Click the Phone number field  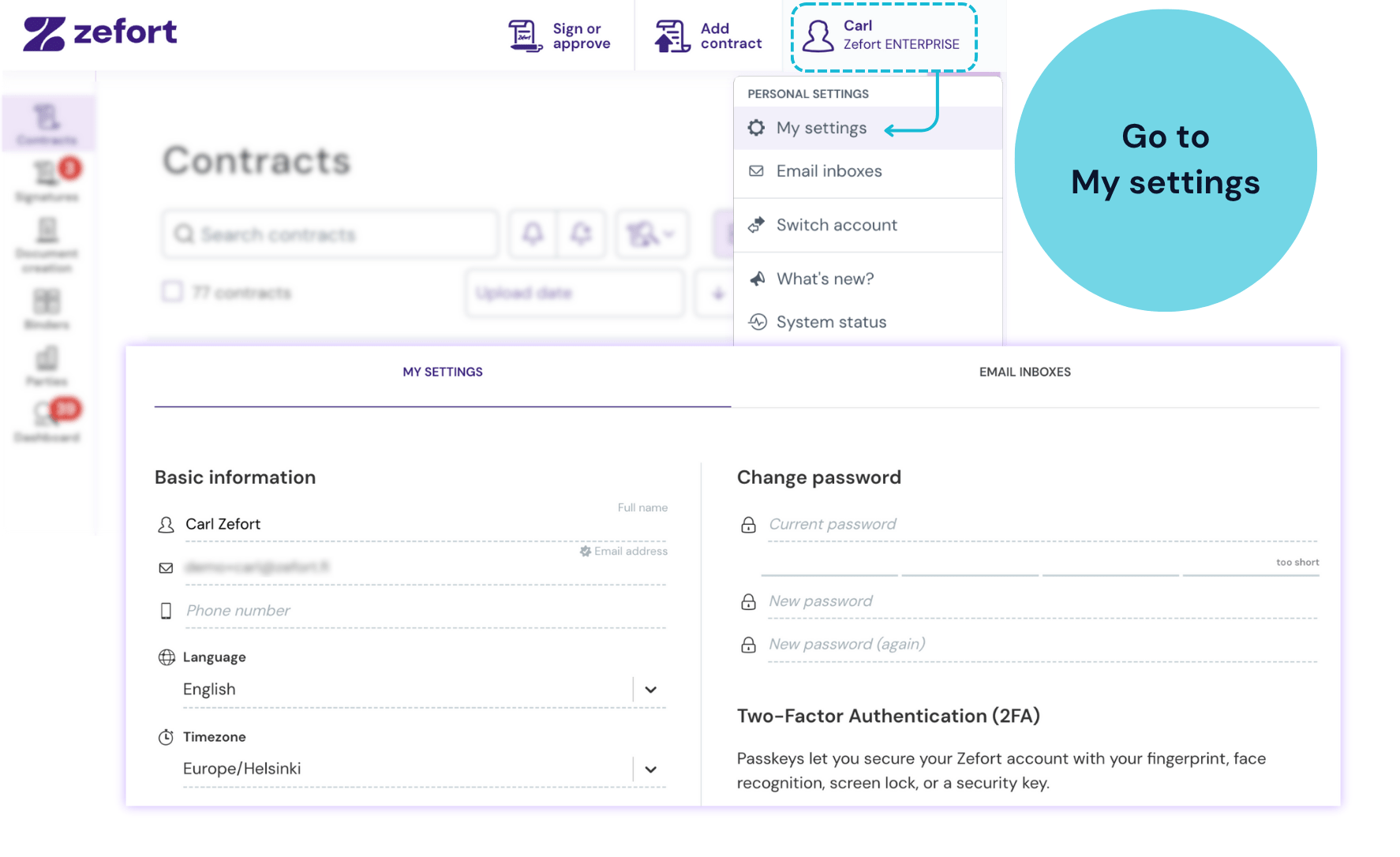pos(425,611)
